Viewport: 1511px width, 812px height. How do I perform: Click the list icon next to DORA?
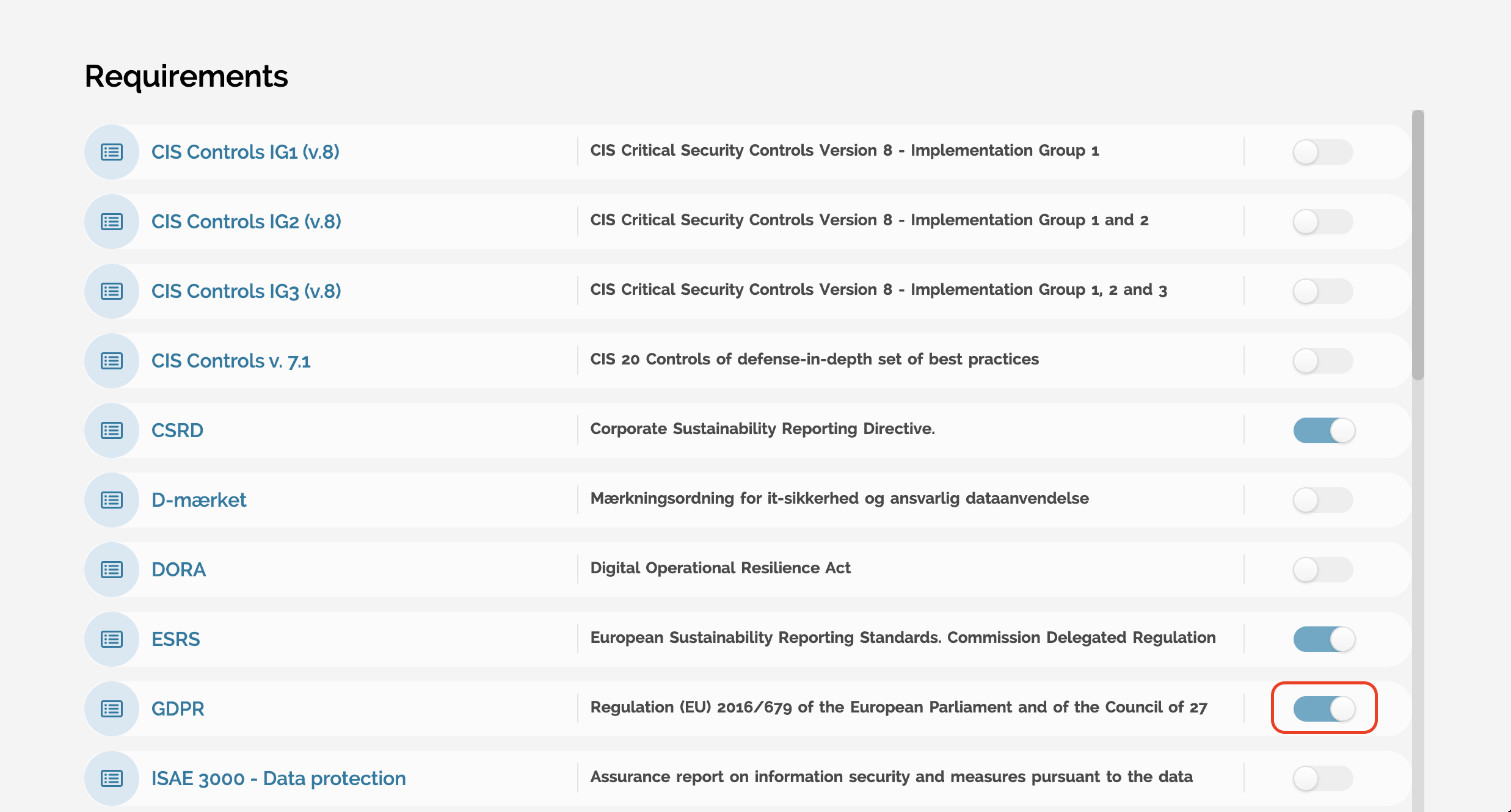[112, 570]
